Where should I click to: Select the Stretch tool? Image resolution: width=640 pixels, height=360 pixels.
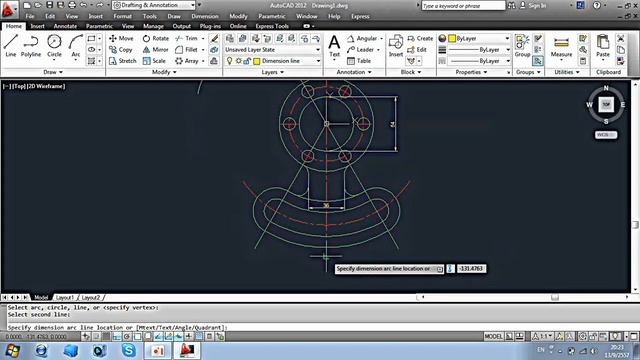(123, 61)
